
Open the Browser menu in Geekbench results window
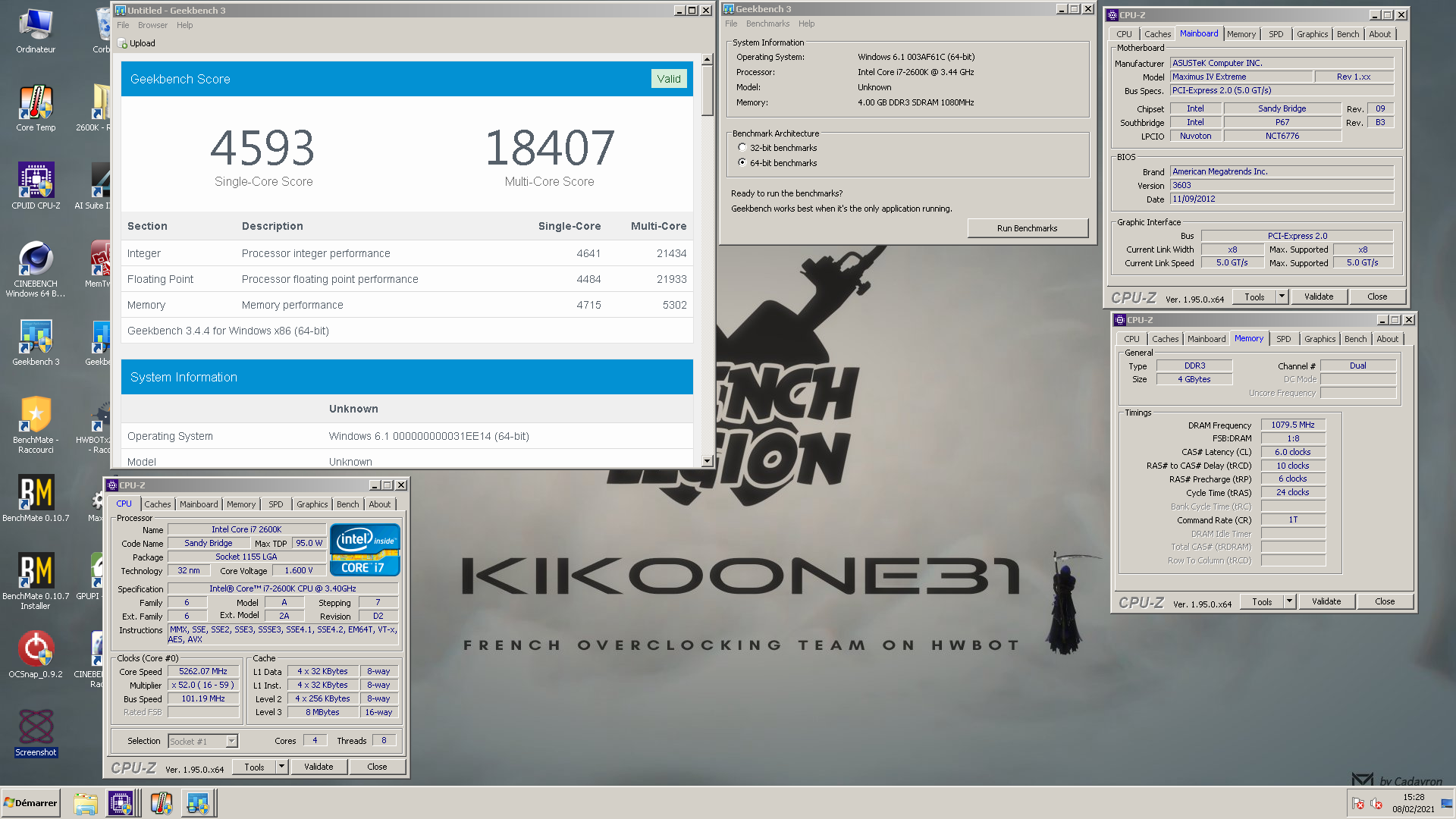[152, 25]
